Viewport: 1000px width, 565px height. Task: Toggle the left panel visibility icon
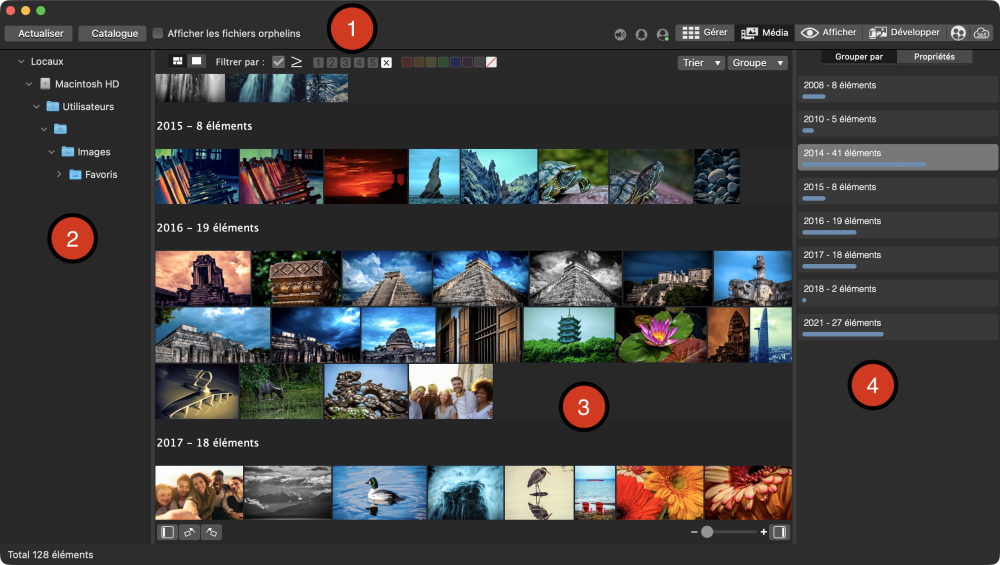[x=167, y=532]
